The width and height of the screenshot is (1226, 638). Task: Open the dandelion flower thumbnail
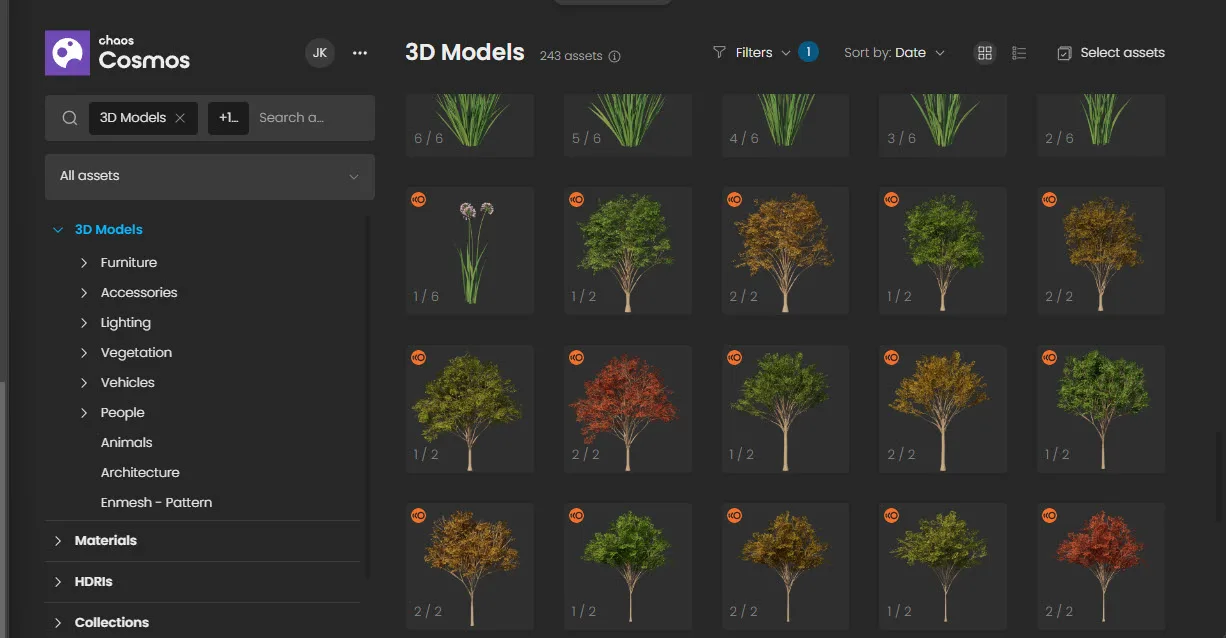point(469,249)
